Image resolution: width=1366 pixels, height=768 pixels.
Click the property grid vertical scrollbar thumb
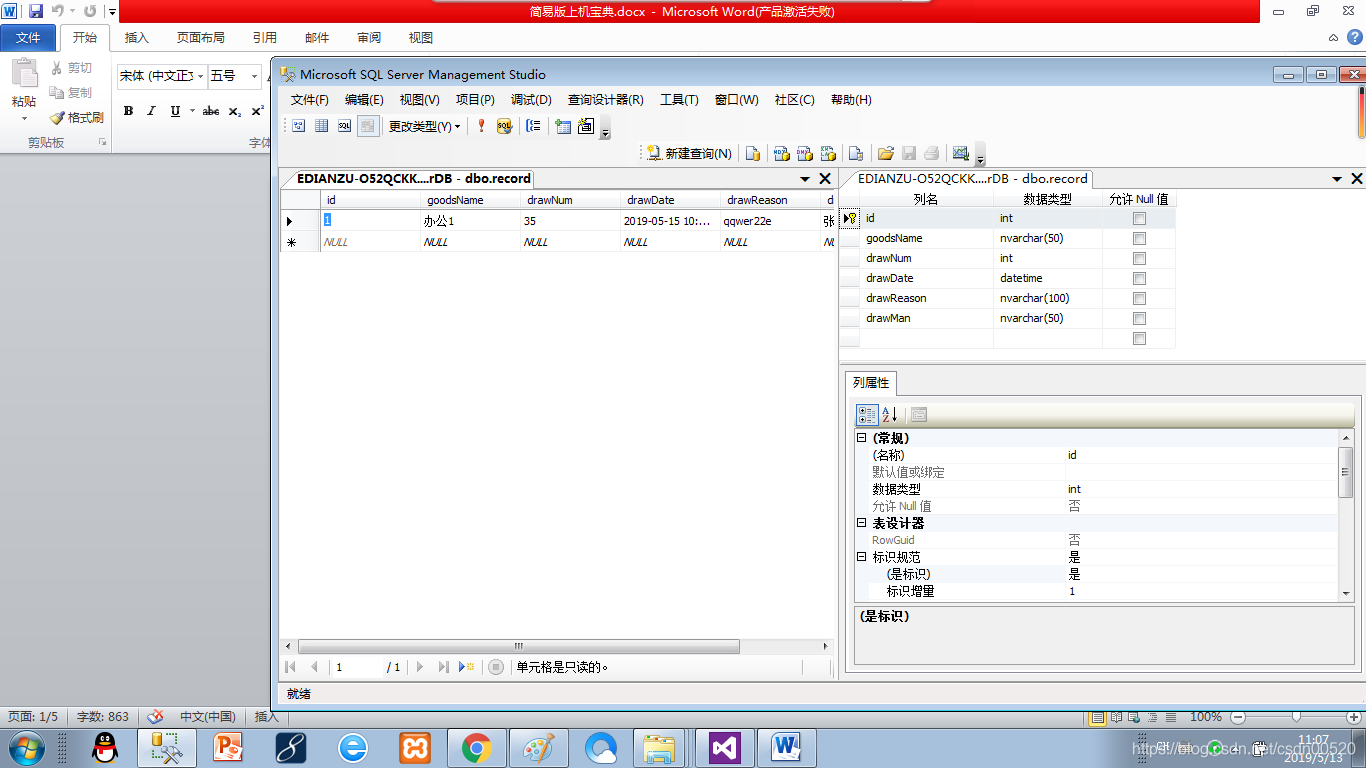1346,472
